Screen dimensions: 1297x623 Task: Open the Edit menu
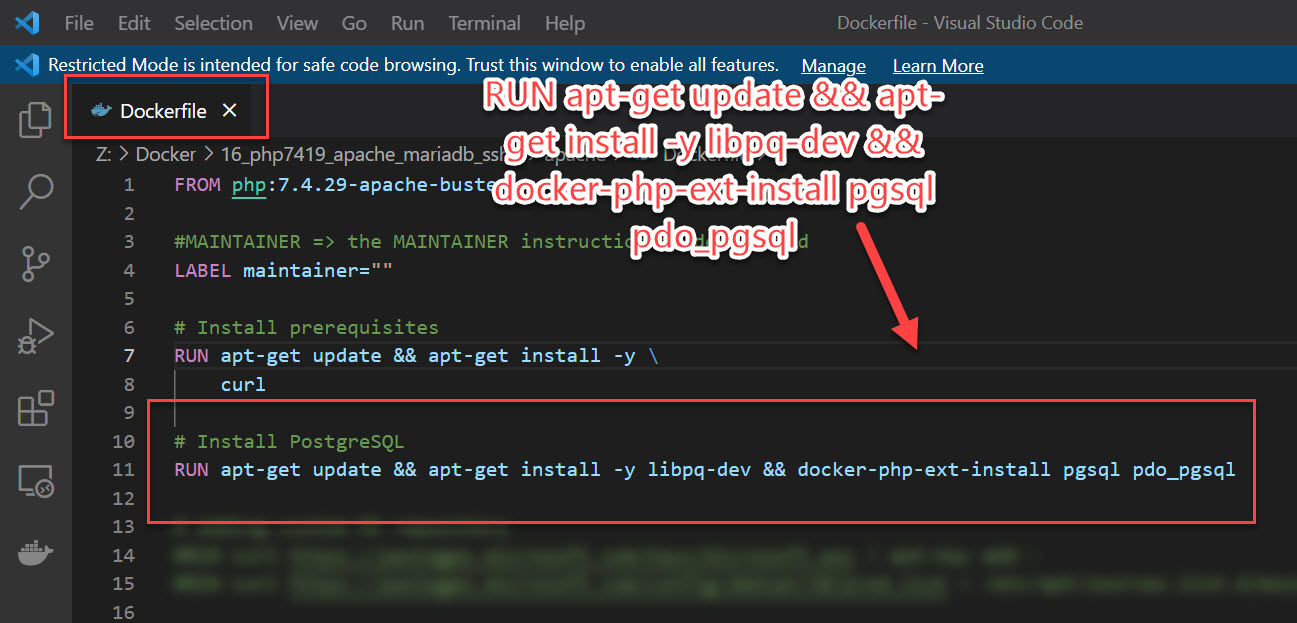click(134, 22)
